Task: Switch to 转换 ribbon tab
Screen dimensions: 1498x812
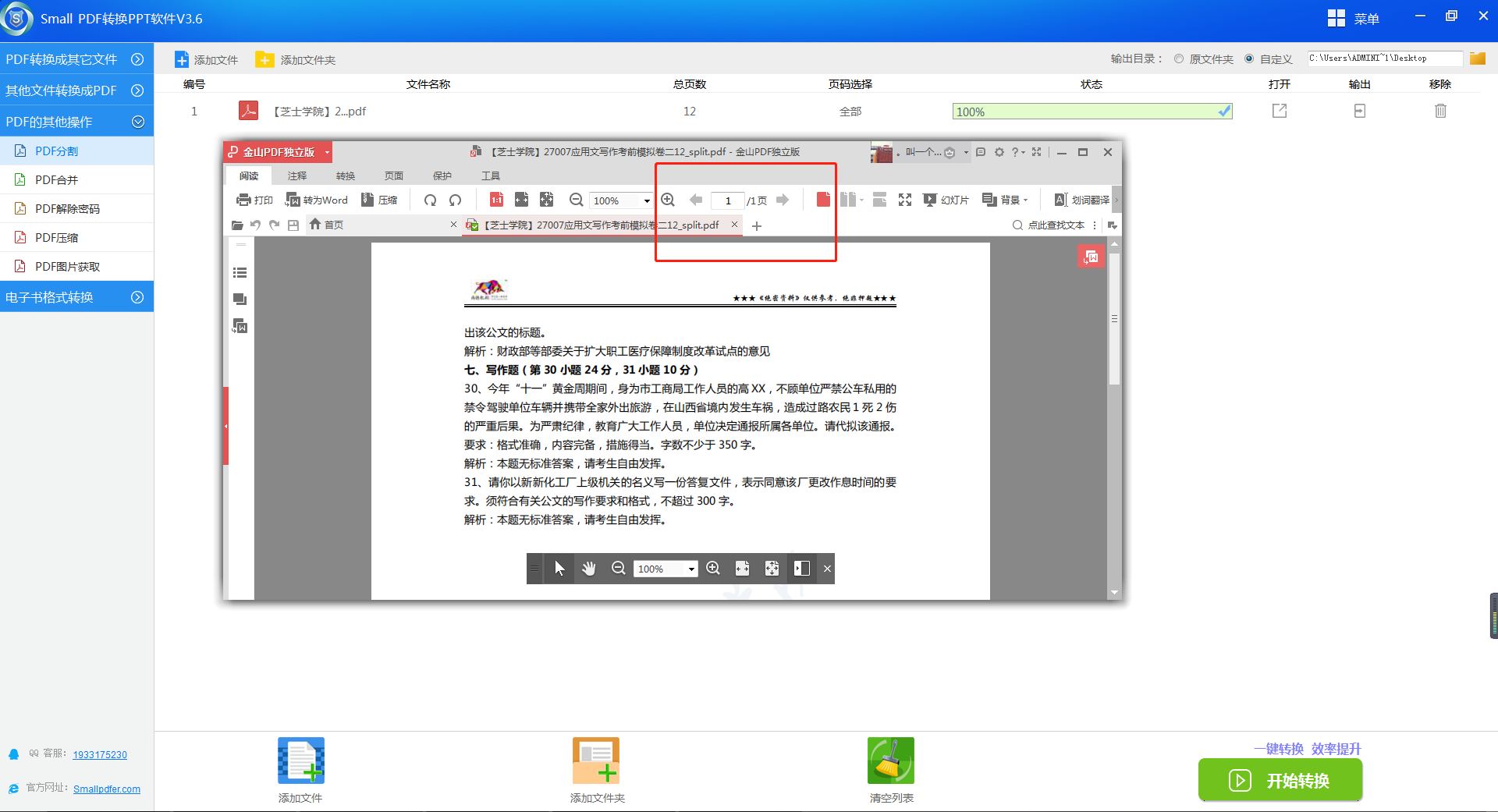Action: point(346,176)
